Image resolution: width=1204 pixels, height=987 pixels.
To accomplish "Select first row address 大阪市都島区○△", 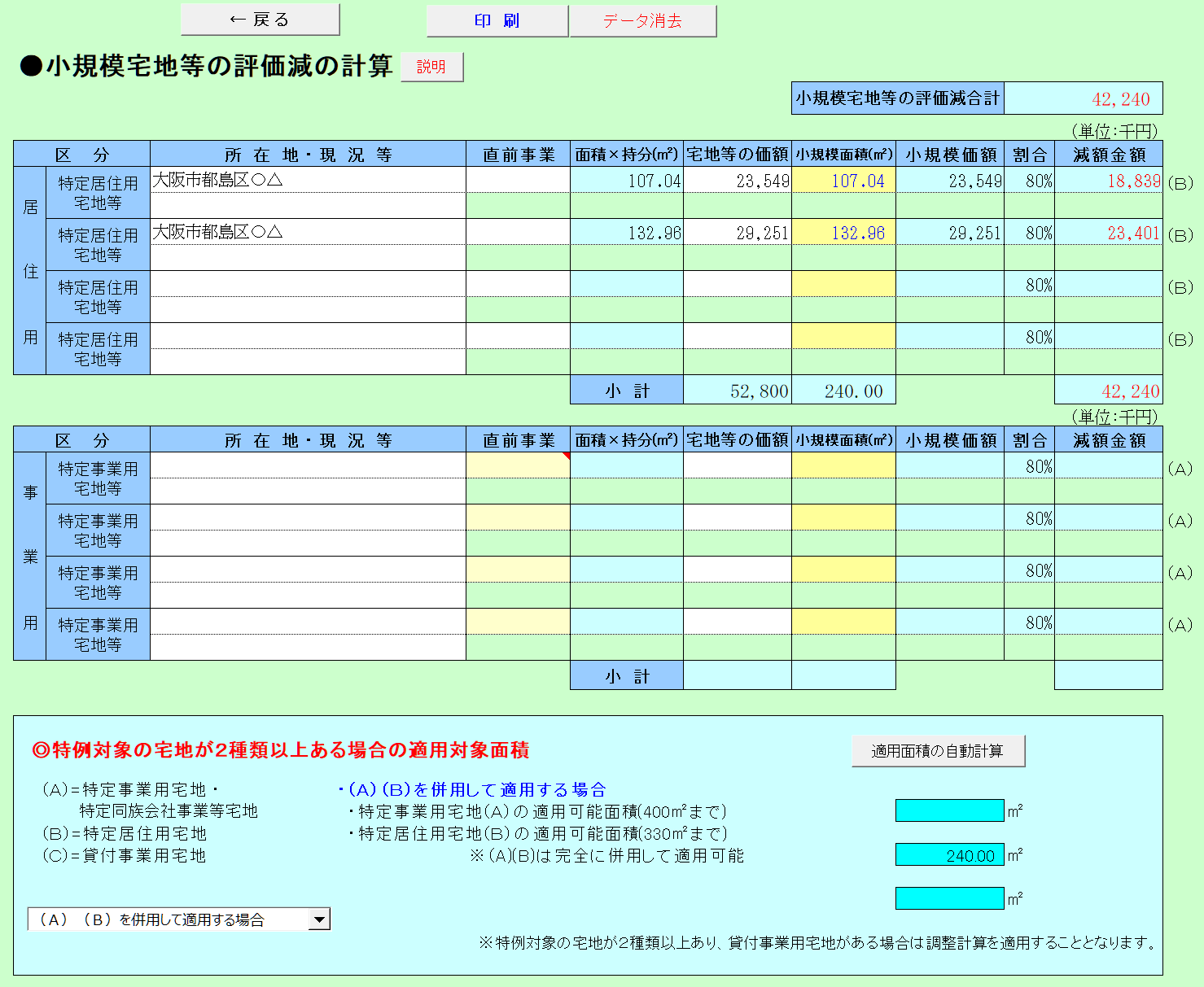I will [x=308, y=180].
